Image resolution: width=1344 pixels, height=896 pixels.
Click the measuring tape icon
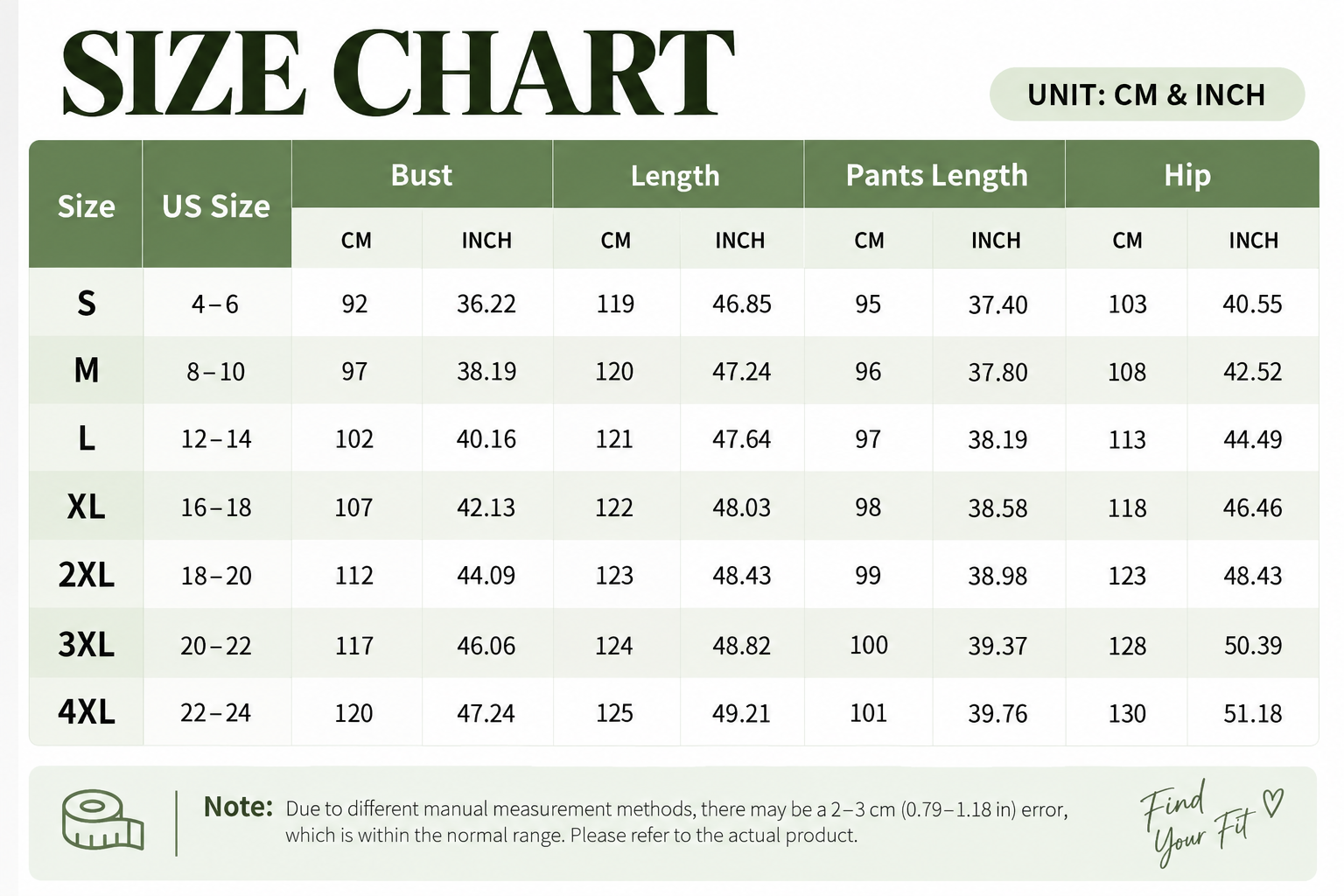(x=102, y=820)
